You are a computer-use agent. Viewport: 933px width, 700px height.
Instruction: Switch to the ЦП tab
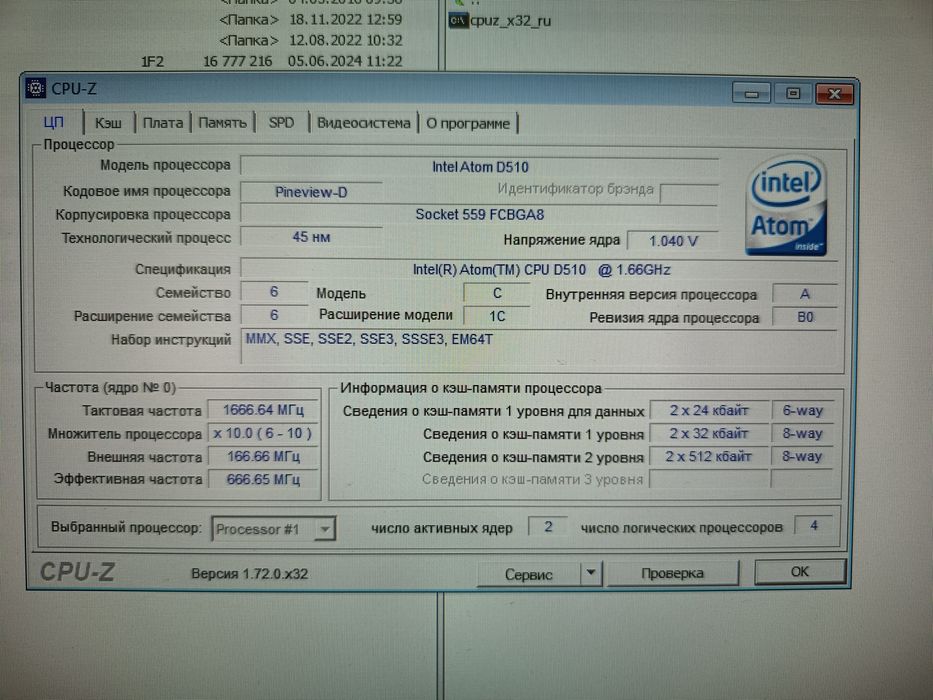point(54,123)
